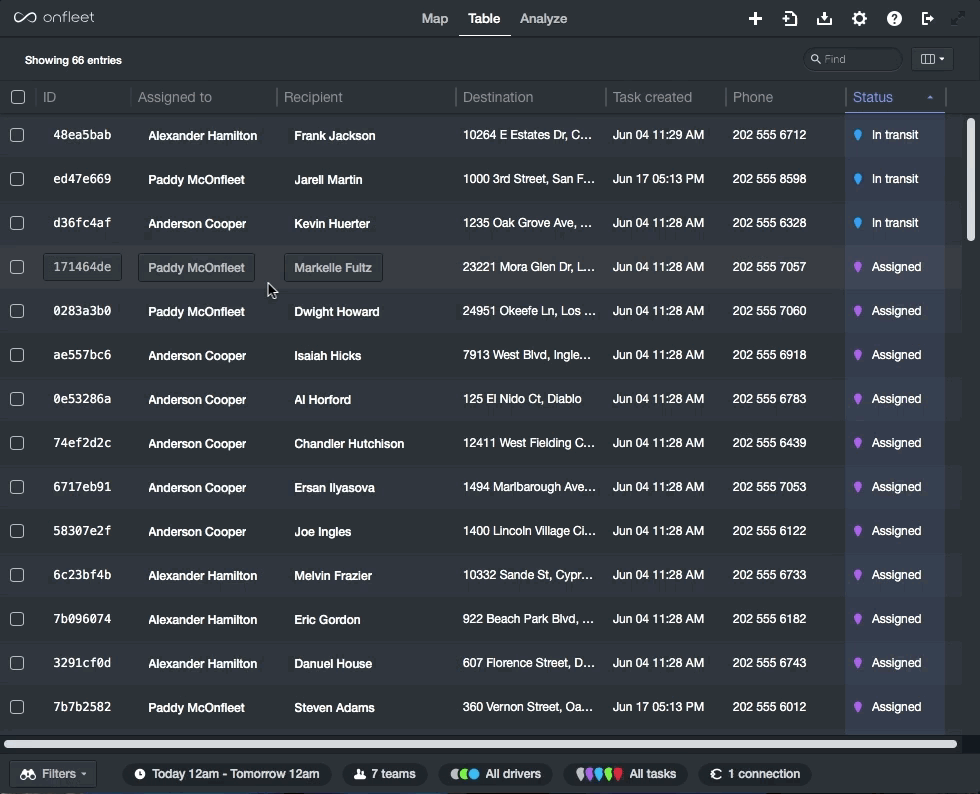Click destination 125 El Nido Ct, Diablo
The height and width of the screenshot is (794, 980).
[x=522, y=399]
